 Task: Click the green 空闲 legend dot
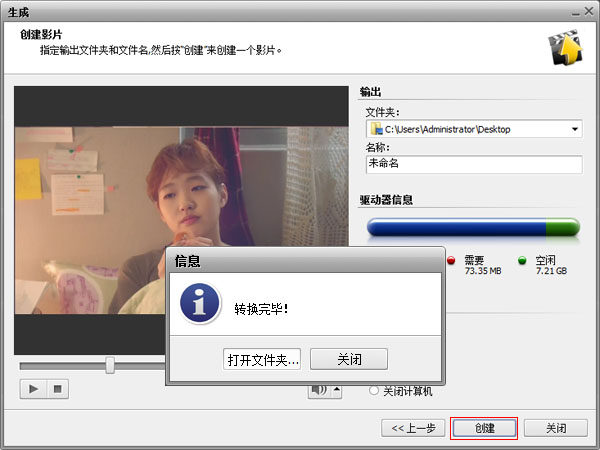(522, 260)
